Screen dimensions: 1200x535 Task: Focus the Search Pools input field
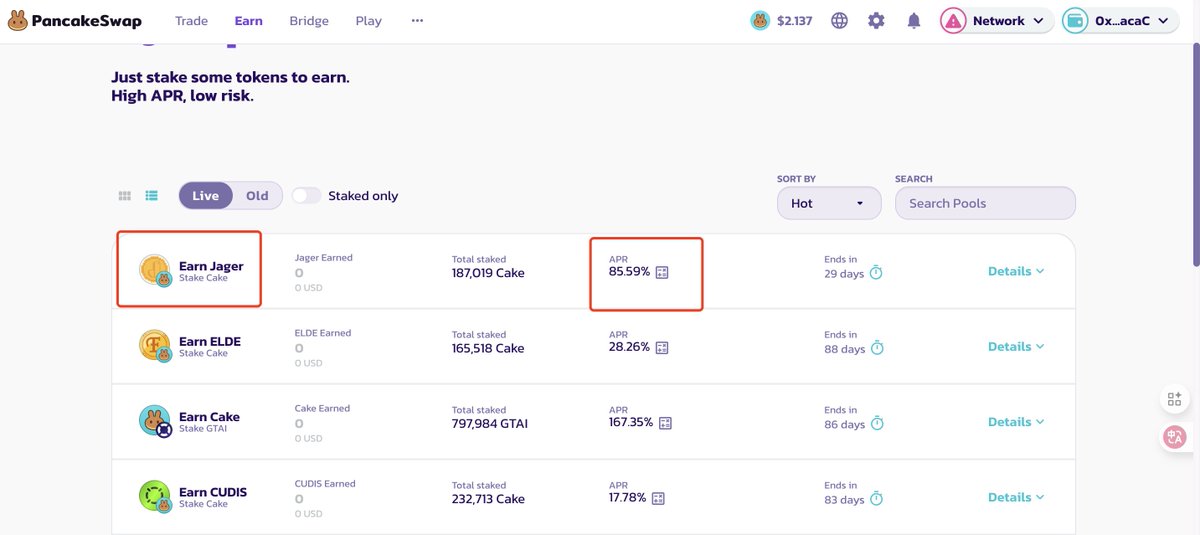click(x=985, y=203)
